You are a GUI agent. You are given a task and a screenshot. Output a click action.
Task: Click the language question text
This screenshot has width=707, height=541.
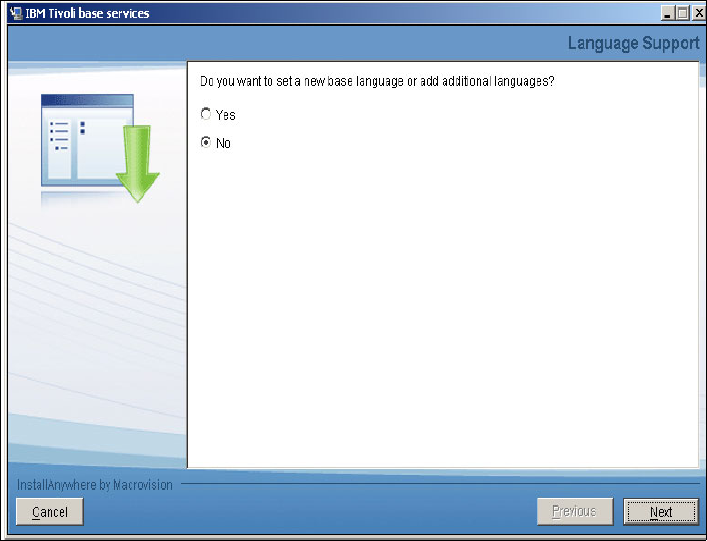(377, 82)
